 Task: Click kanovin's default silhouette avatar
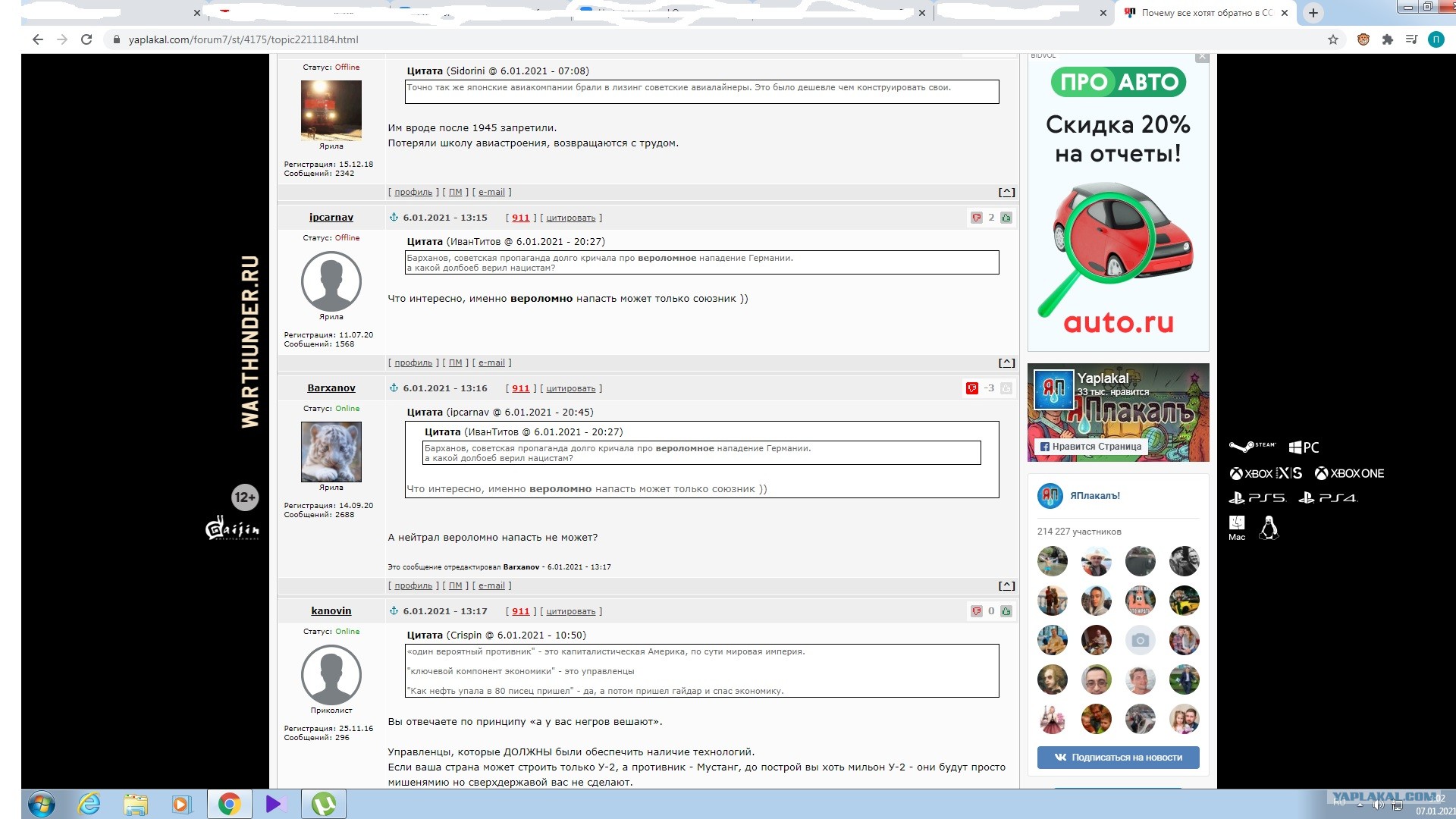click(331, 675)
